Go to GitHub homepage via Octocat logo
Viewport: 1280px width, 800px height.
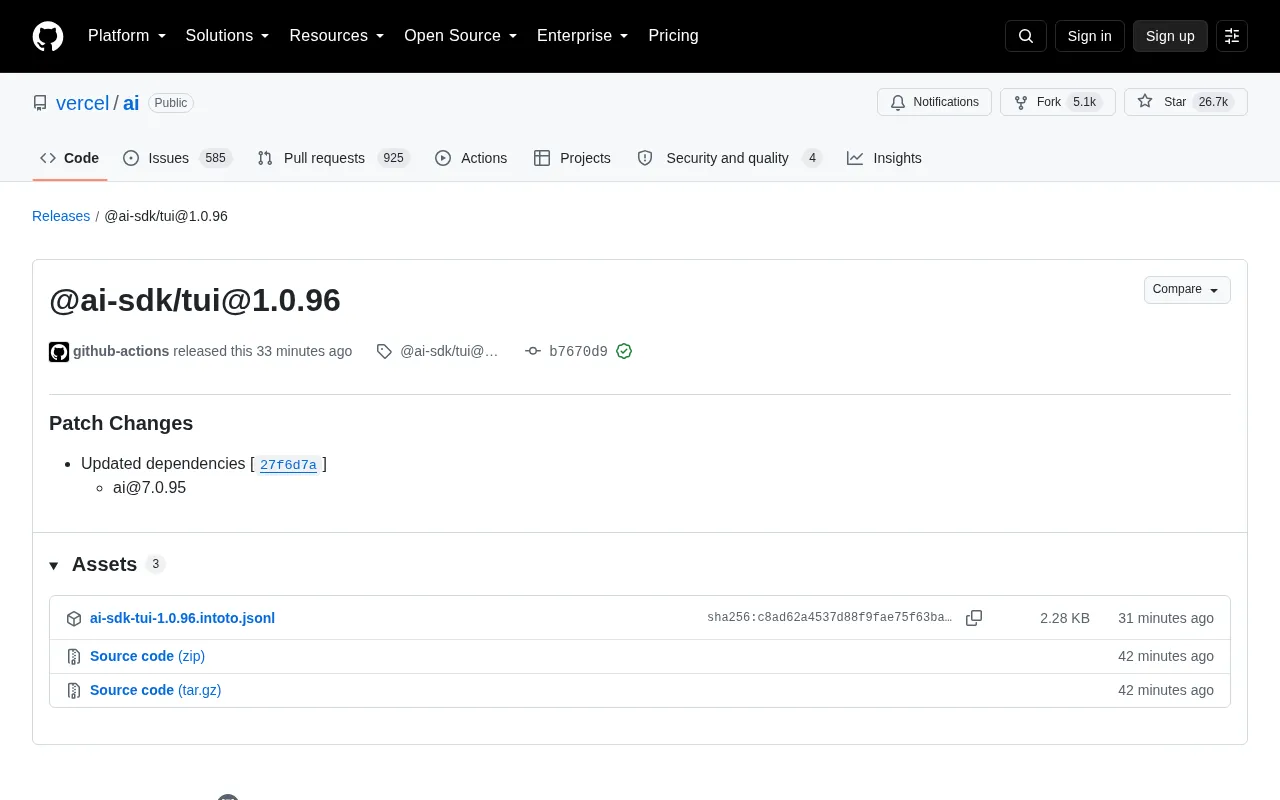[48, 36]
